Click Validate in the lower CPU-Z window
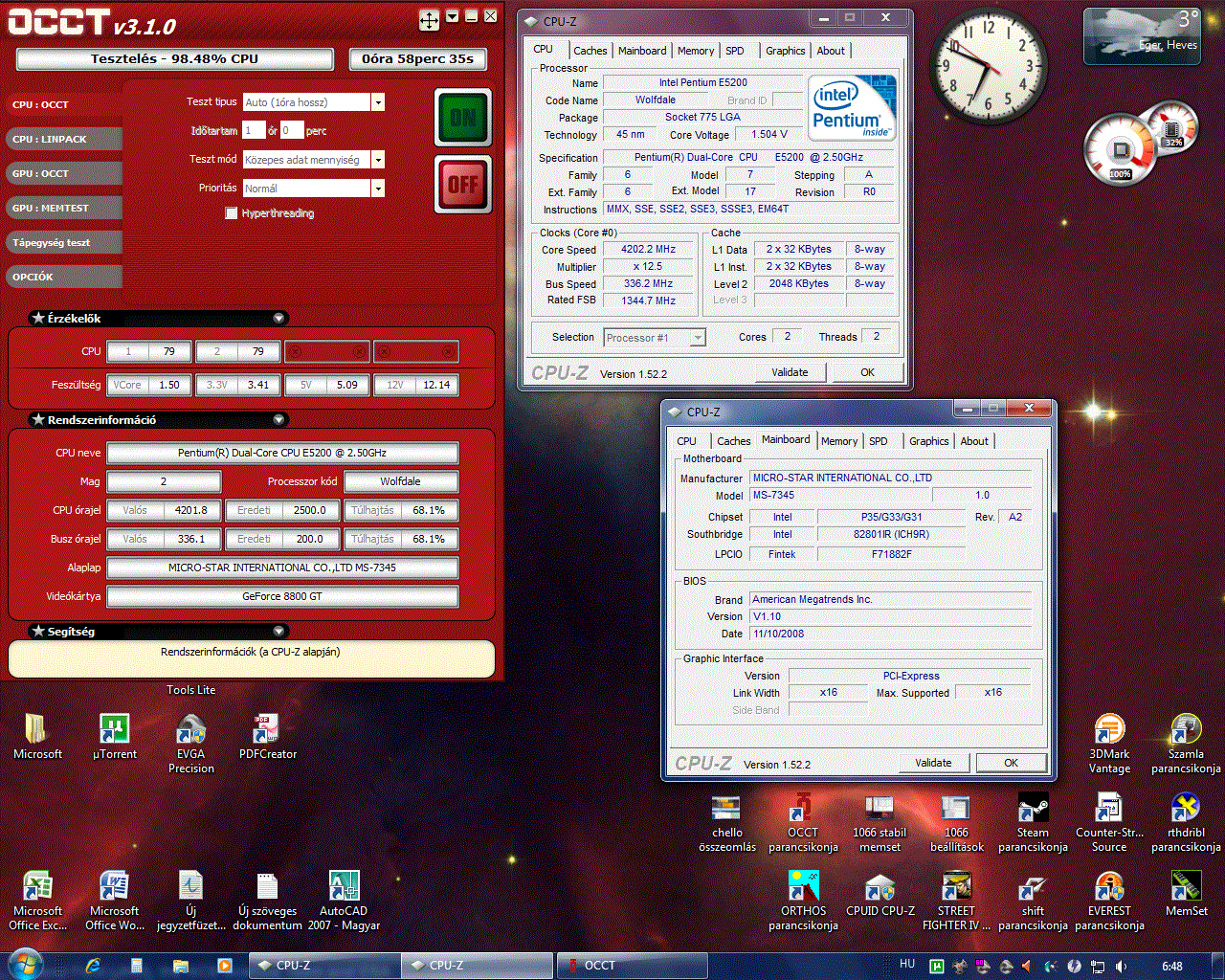 pyautogui.click(x=933, y=763)
